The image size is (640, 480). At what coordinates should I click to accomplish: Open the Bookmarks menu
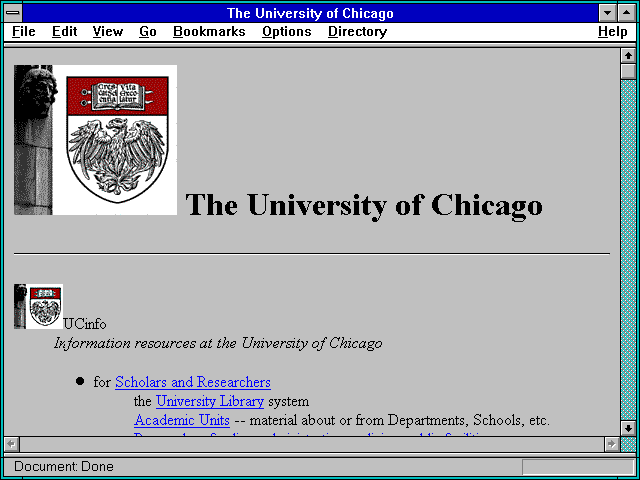[x=209, y=31]
